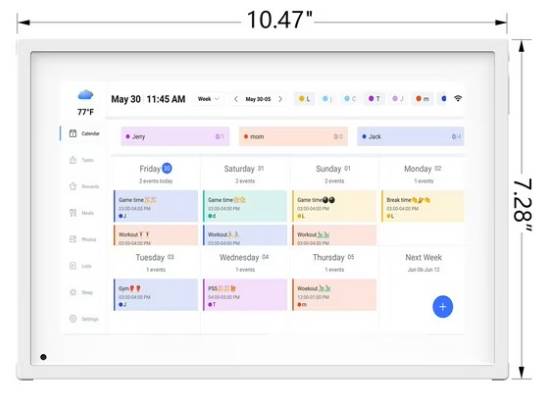Open the Tasks section in the sidebar
Viewport: 544px width, 408px height.
pyautogui.click(x=82, y=160)
